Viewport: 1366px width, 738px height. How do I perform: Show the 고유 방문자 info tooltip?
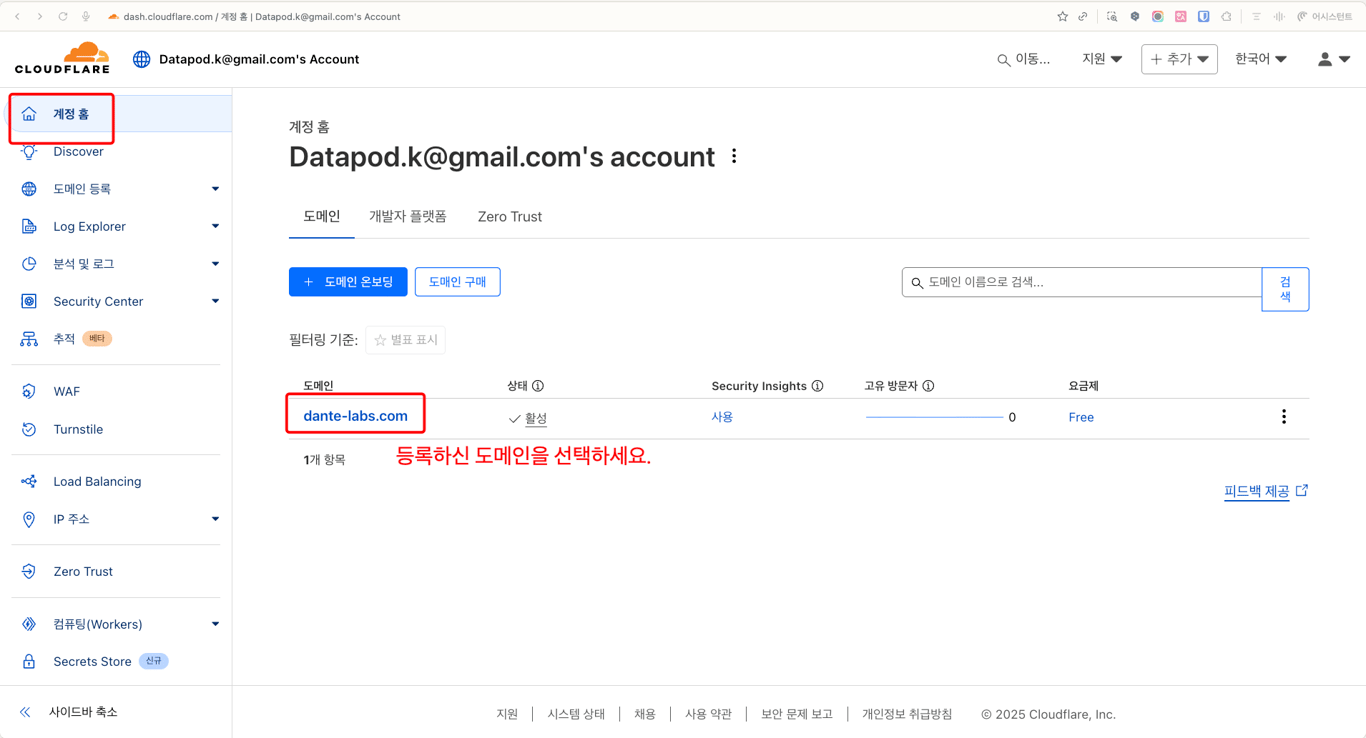(x=928, y=386)
